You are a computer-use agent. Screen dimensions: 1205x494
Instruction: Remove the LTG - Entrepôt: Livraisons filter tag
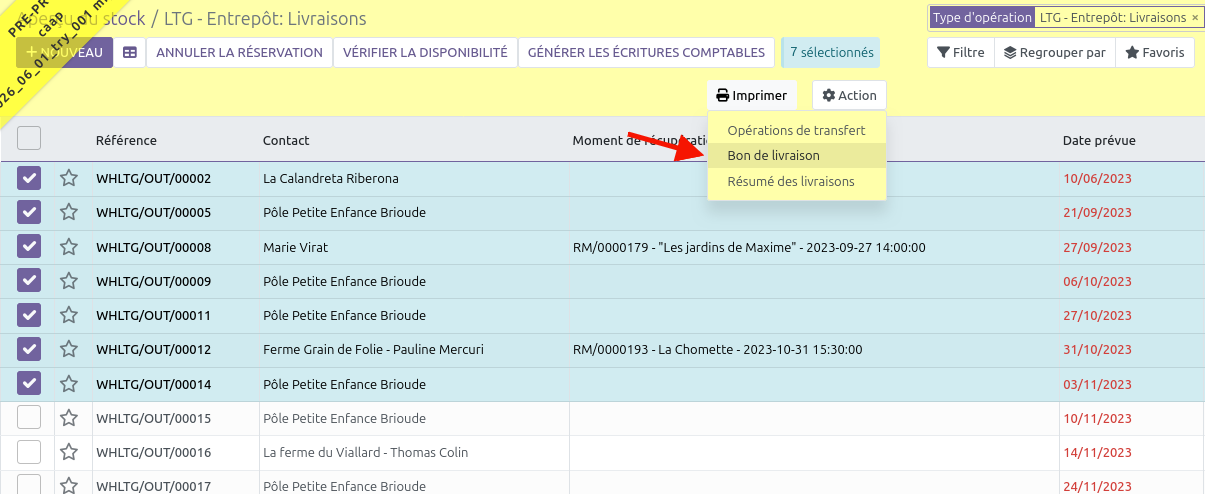tap(1194, 18)
